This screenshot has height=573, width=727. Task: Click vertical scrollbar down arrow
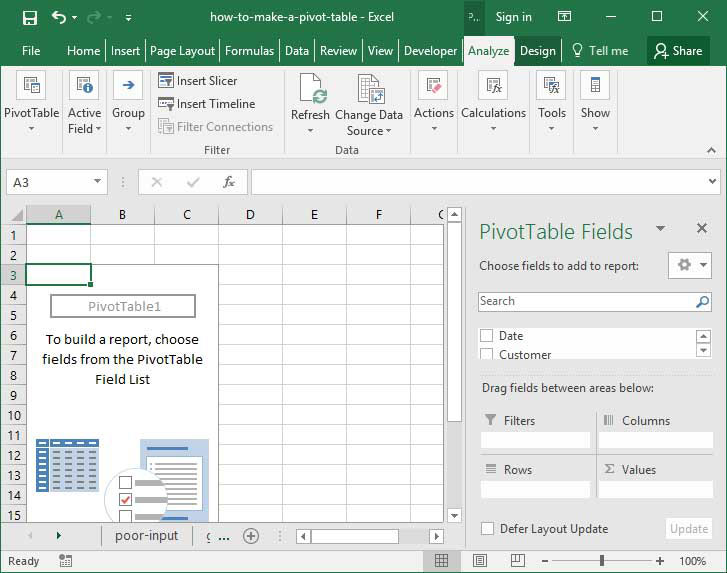coord(454,515)
